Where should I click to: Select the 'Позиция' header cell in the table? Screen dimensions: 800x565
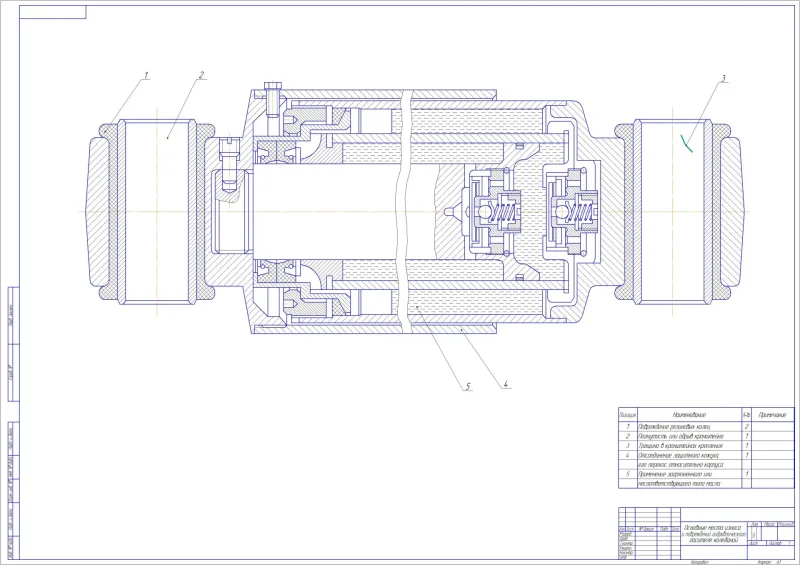[x=627, y=415]
